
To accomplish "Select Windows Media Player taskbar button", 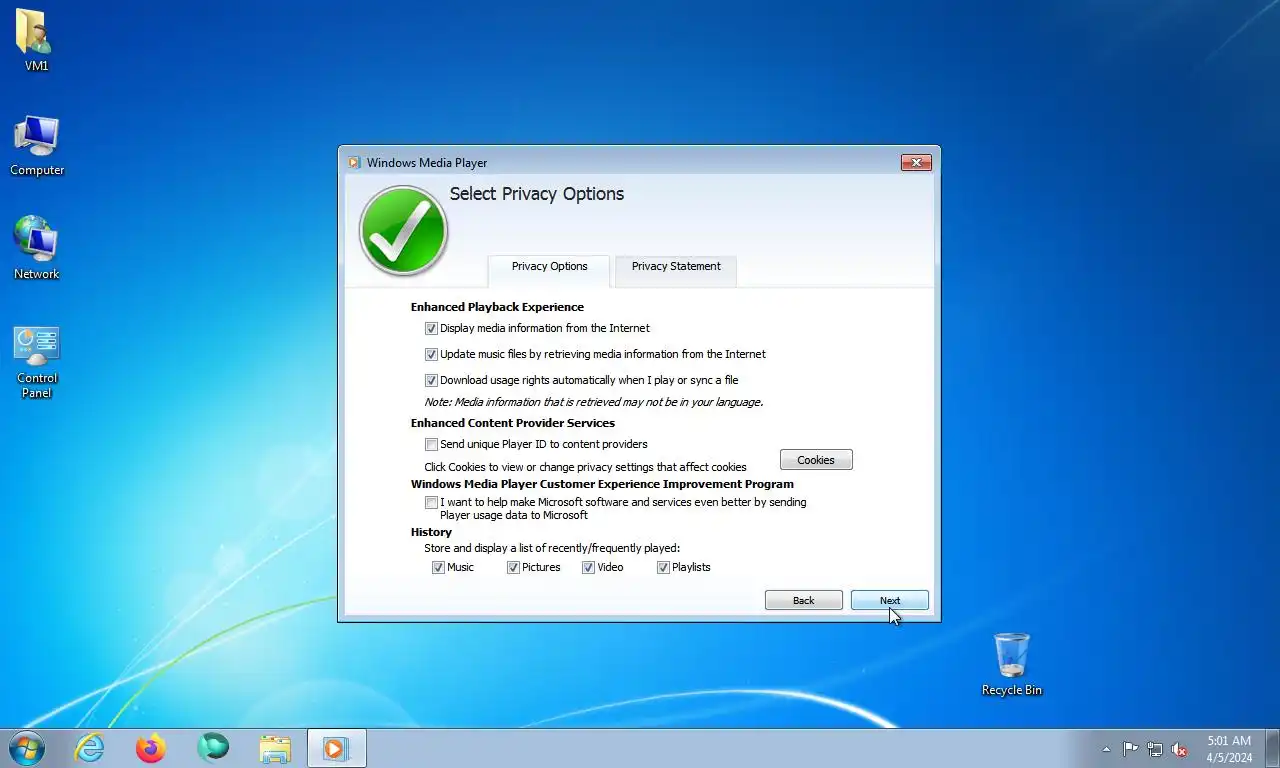I will (336, 748).
